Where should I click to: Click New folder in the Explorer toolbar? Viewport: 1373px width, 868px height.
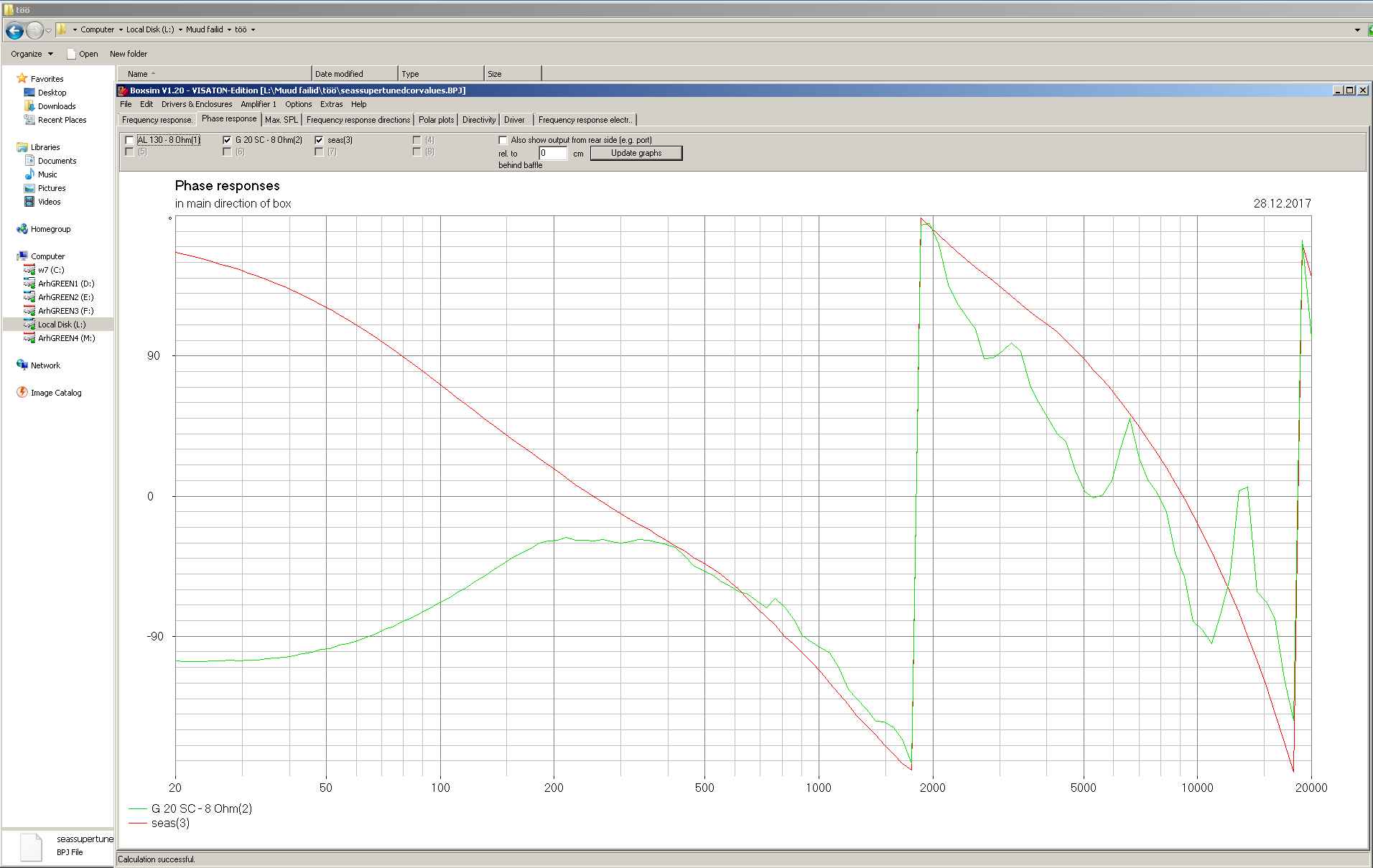tap(129, 54)
